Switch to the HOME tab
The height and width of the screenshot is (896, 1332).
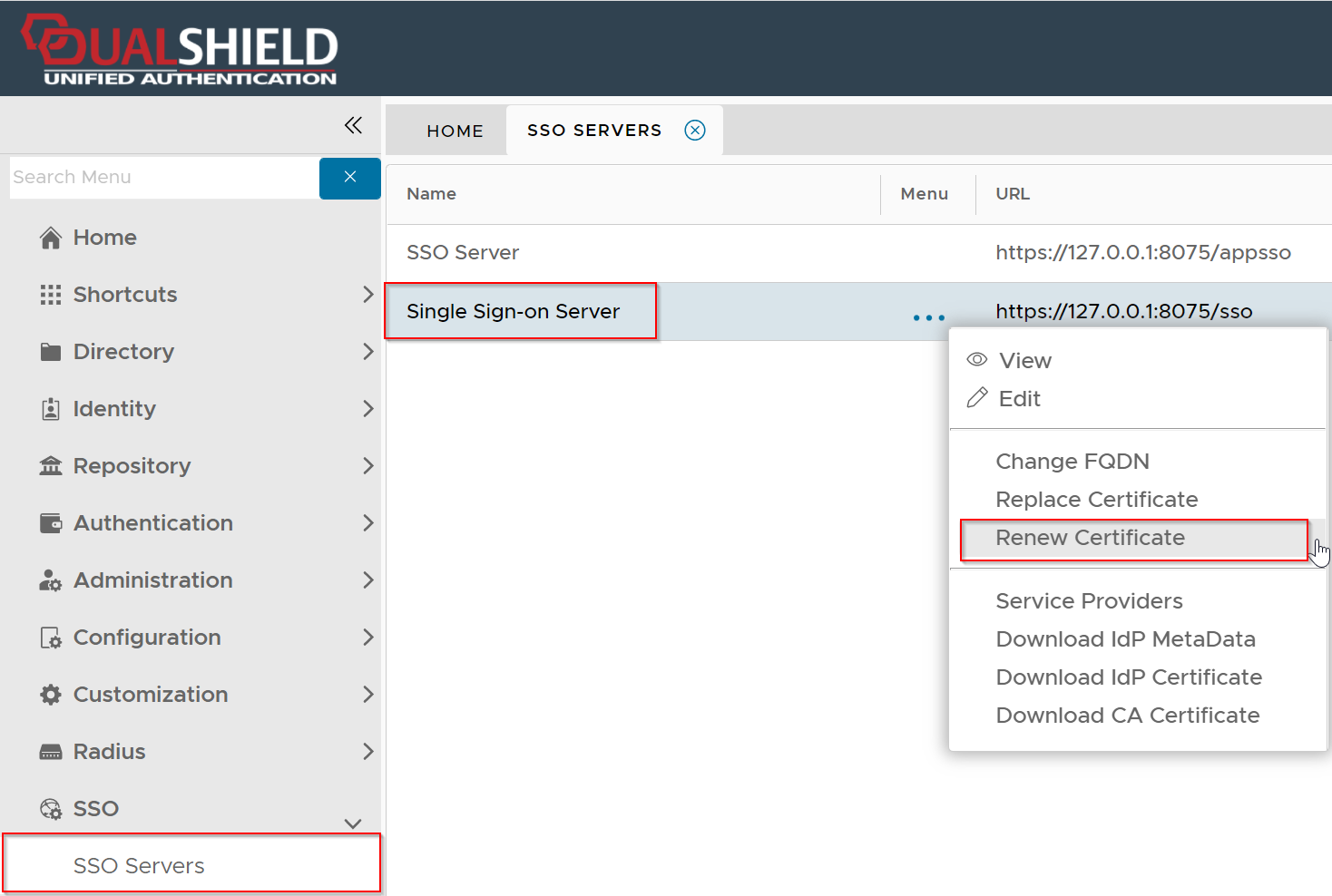point(455,131)
